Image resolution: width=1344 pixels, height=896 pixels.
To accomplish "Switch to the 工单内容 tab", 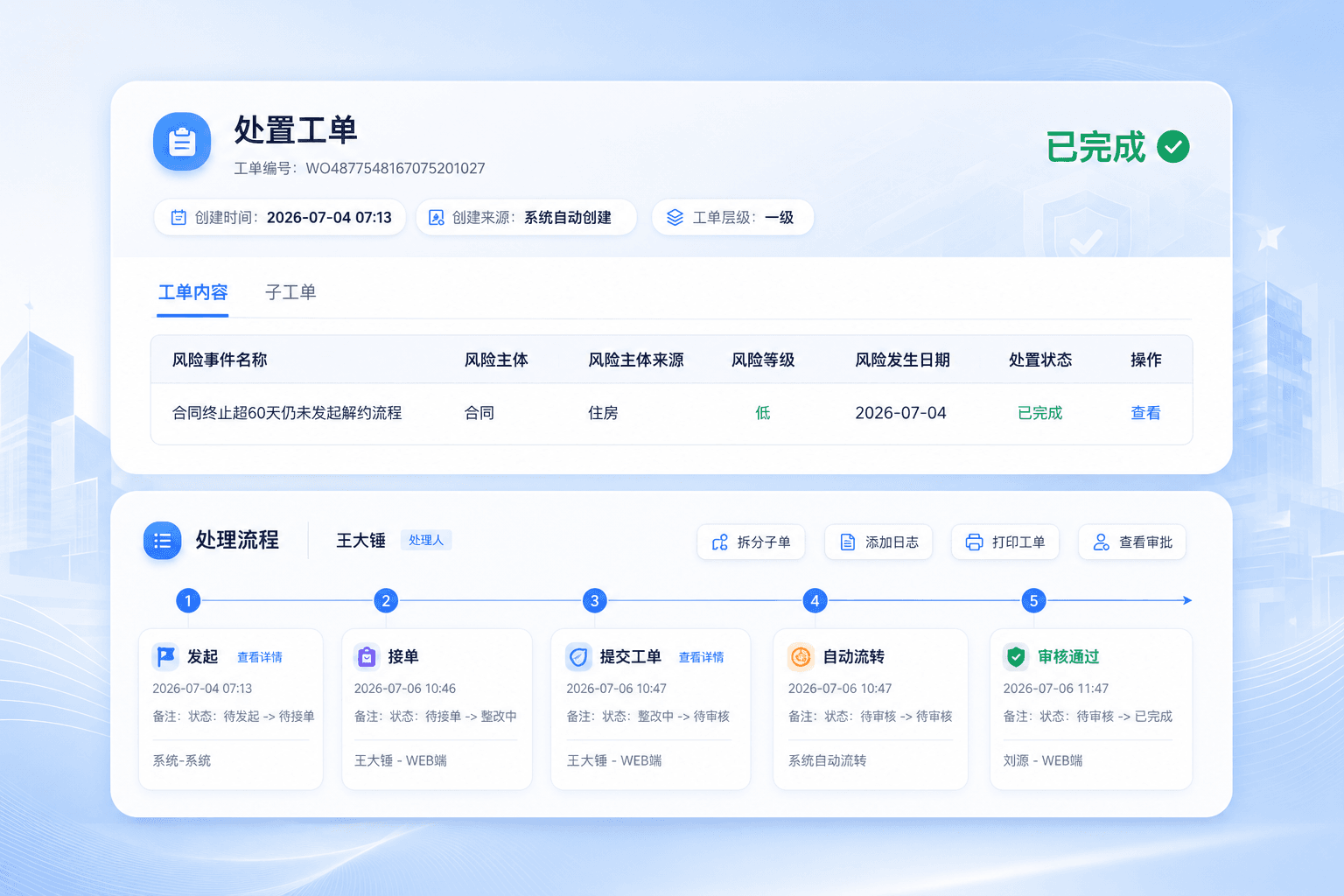I will [192, 292].
